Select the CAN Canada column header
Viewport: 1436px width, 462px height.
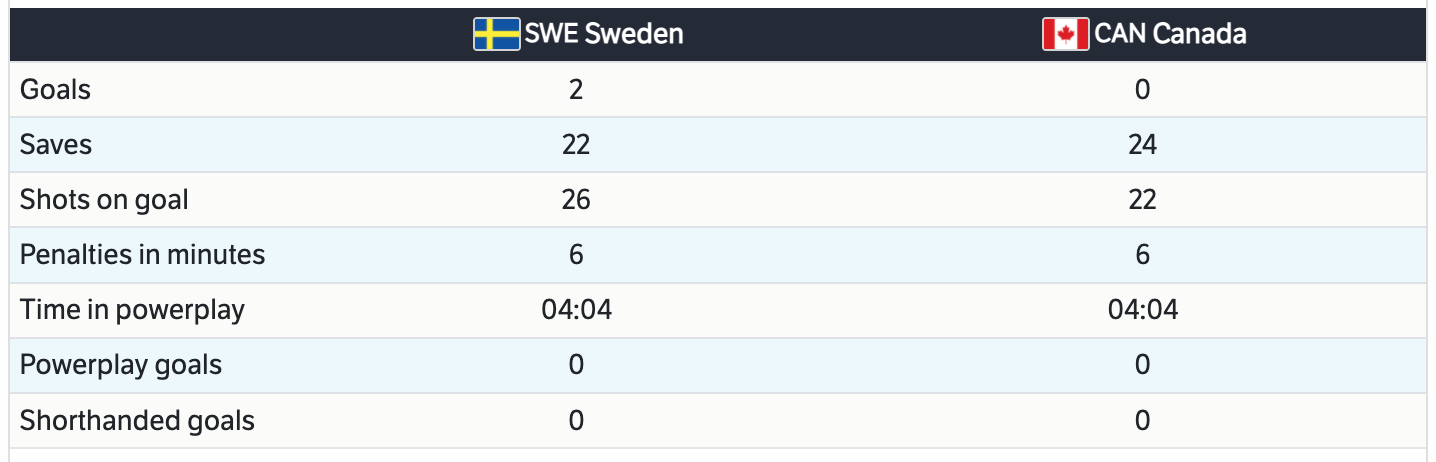click(1170, 34)
